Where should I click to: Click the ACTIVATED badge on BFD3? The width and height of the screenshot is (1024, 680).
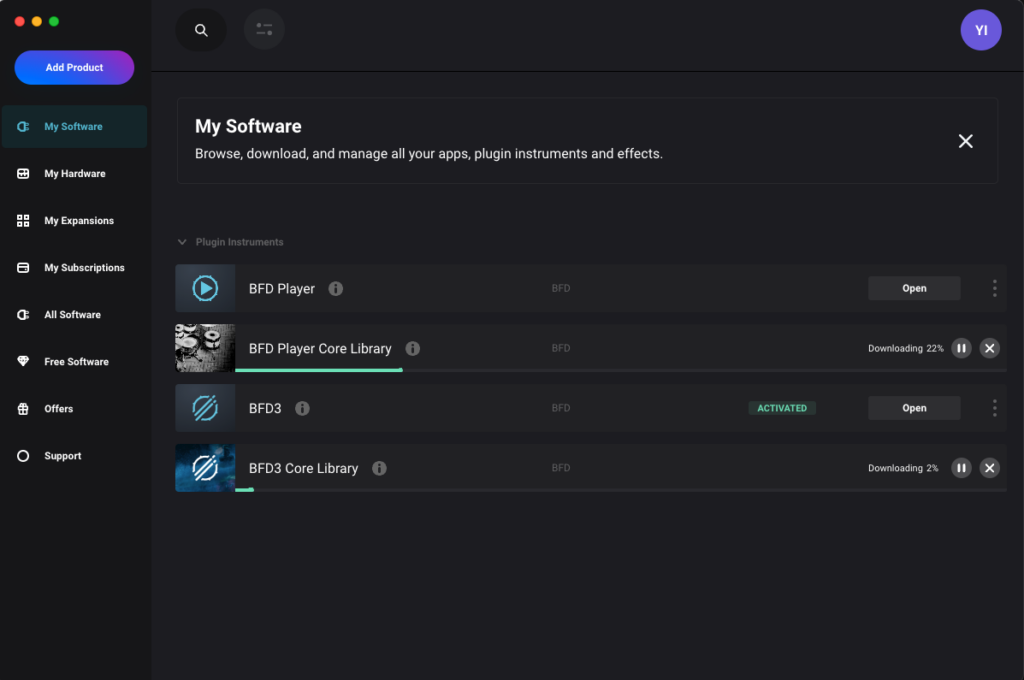point(782,408)
